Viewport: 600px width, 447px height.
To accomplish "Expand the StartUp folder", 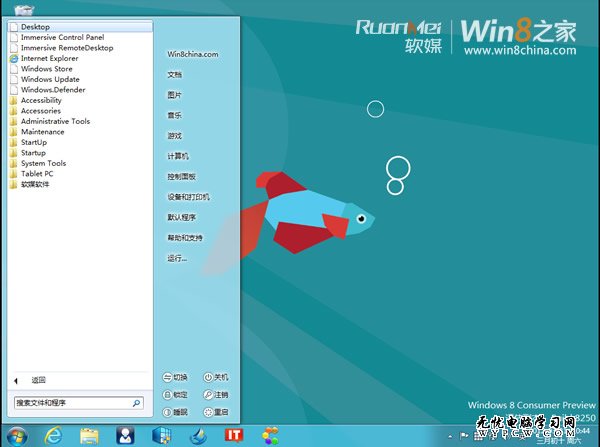I will pyautogui.click(x=34, y=142).
